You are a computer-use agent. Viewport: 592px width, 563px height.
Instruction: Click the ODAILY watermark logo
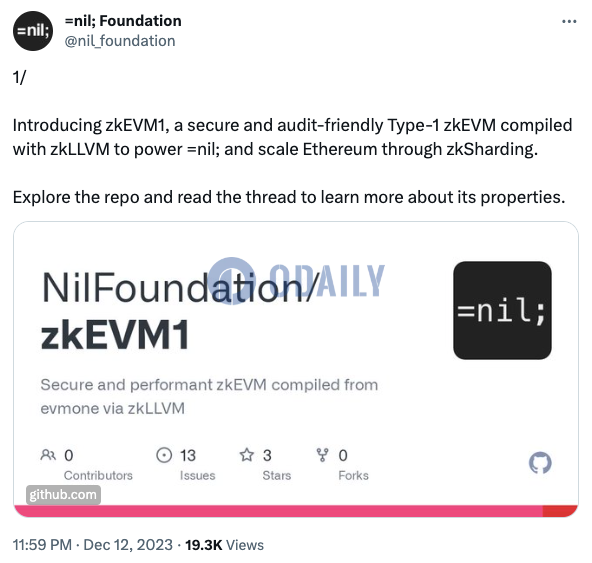pos(296,281)
